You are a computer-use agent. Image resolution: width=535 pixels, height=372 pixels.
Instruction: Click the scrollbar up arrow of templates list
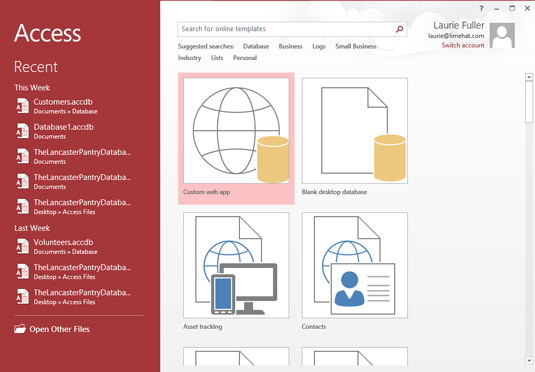coord(529,77)
